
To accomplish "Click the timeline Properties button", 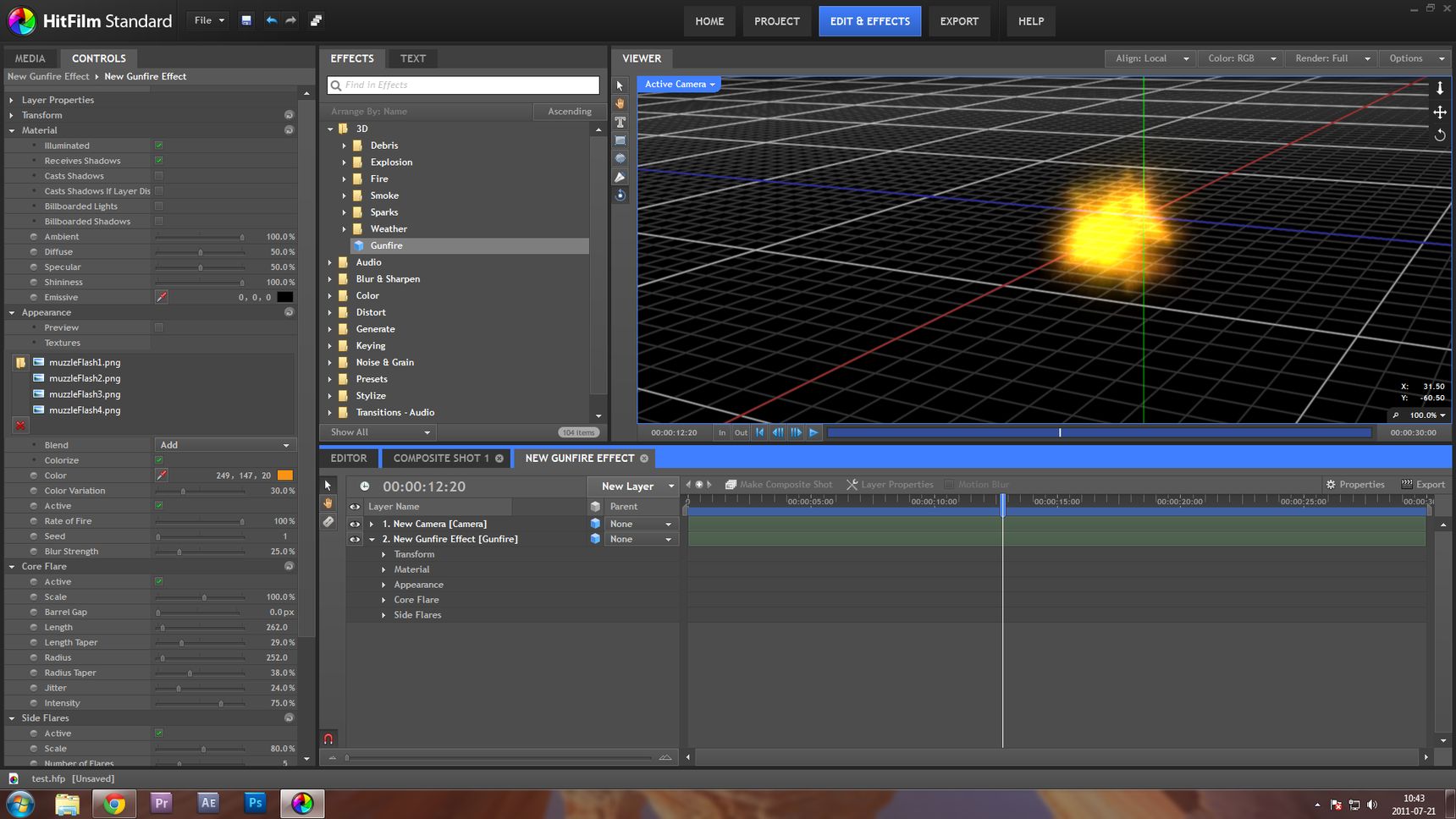I will pyautogui.click(x=1355, y=485).
